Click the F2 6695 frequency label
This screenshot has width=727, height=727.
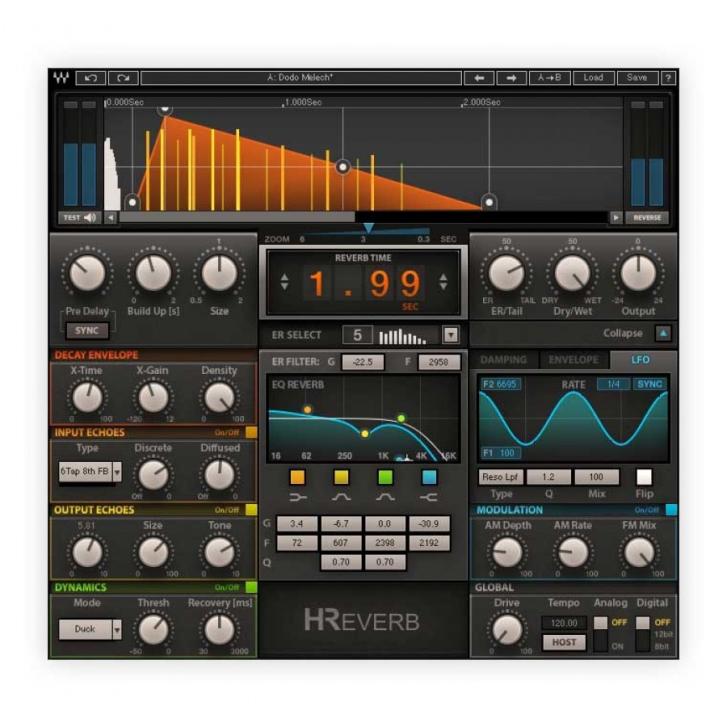[499, 384]
